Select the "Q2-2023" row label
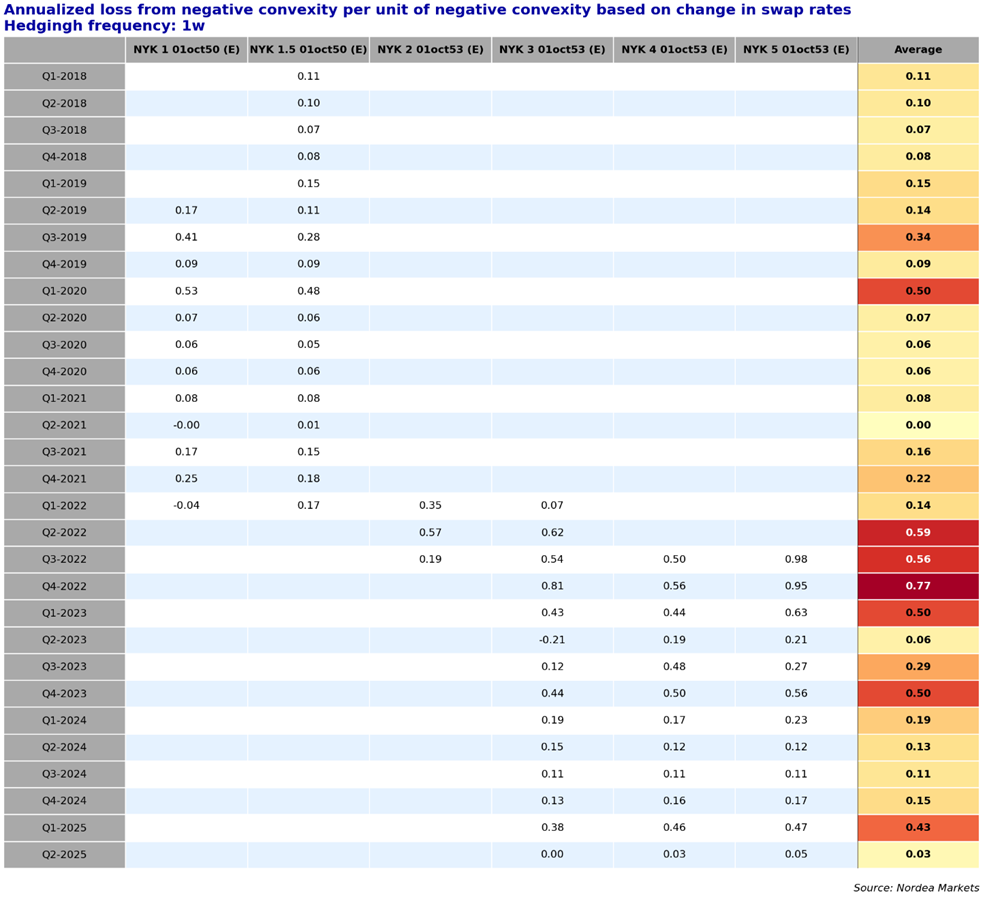Image resolution: width=983 pixels, height=897 pixels. point(65,639)
